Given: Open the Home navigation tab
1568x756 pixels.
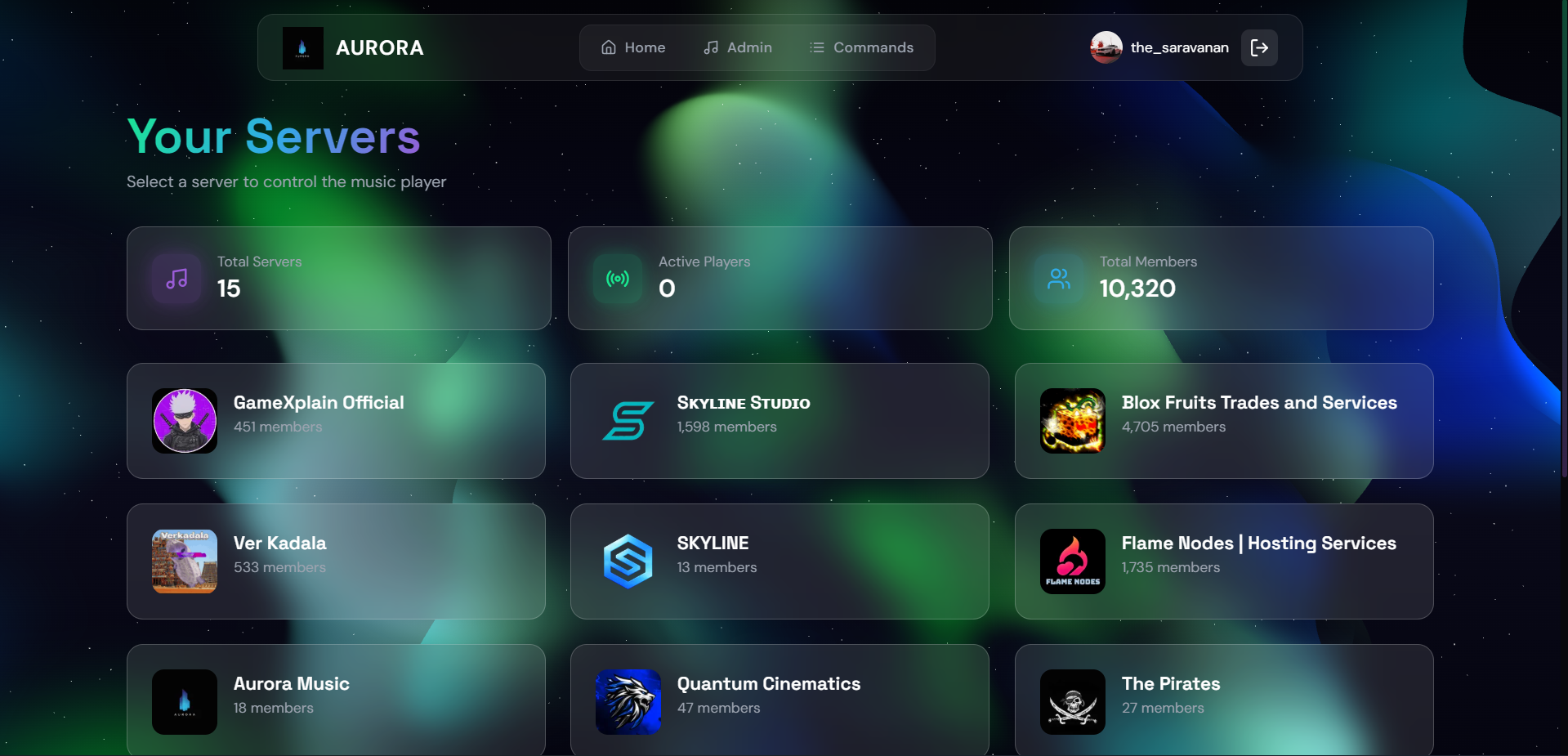Looking at the screenshot, I should pos(633,47).
